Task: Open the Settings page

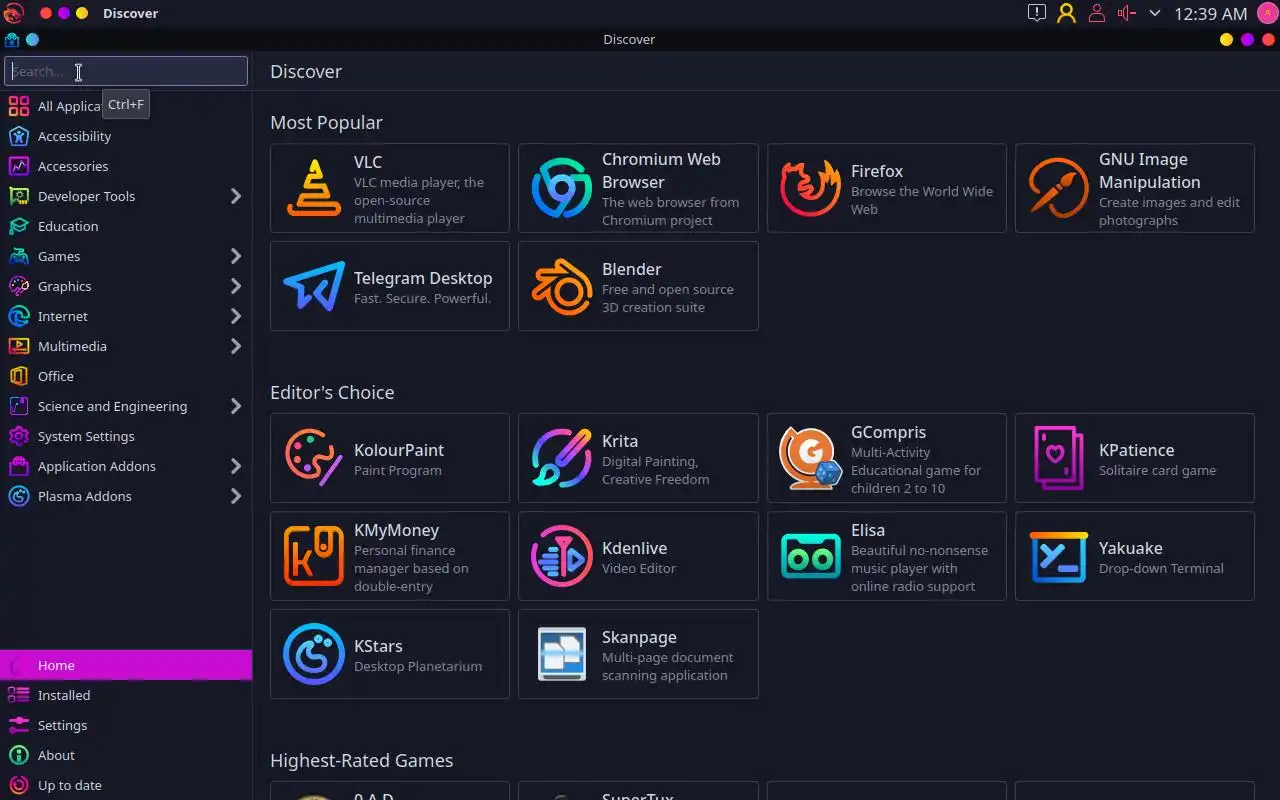Action: [126, 725]
